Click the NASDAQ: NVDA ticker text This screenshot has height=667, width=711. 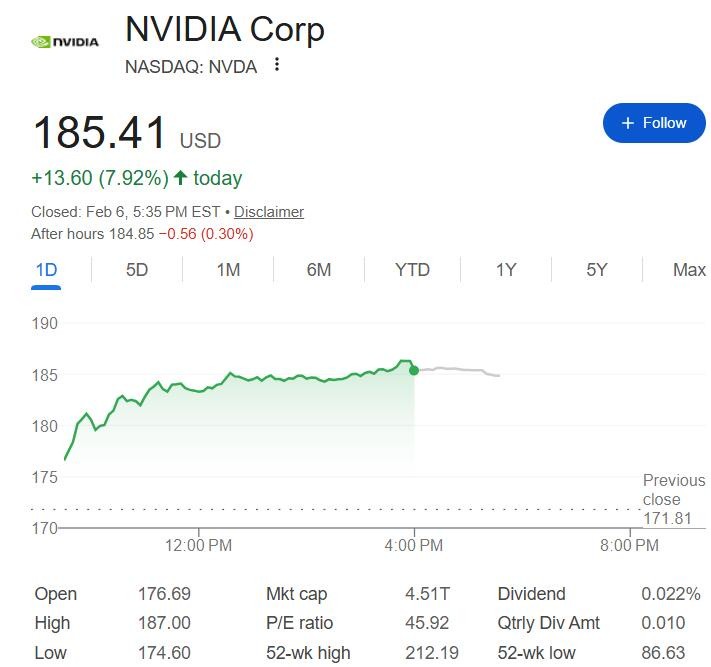point(191,67)
